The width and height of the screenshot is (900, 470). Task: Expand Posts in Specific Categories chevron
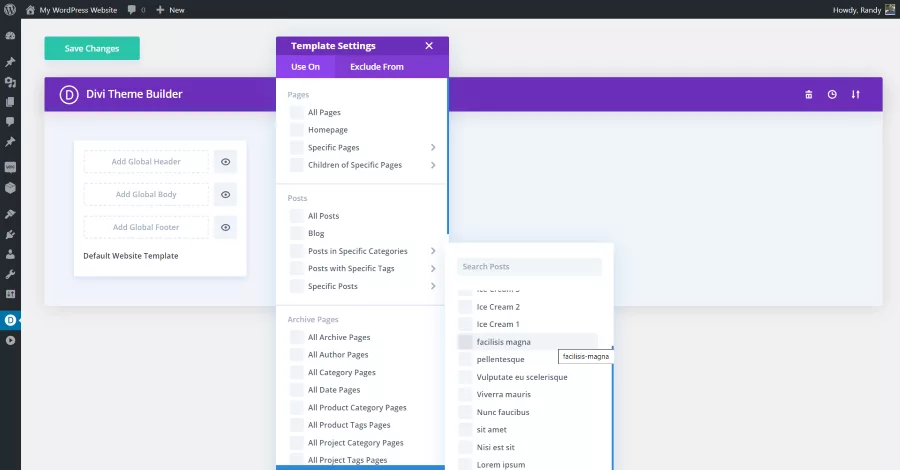pyautogui.click(x=433, y=251)
